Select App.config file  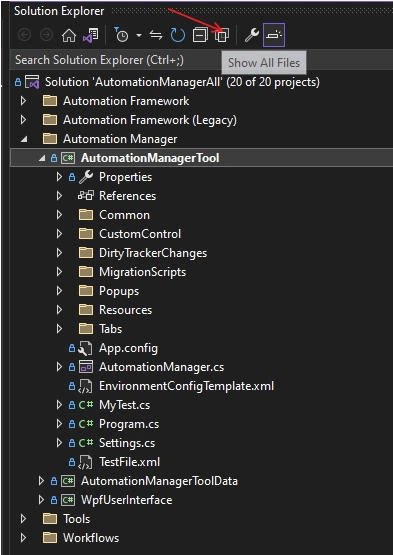tap(128, 348)
